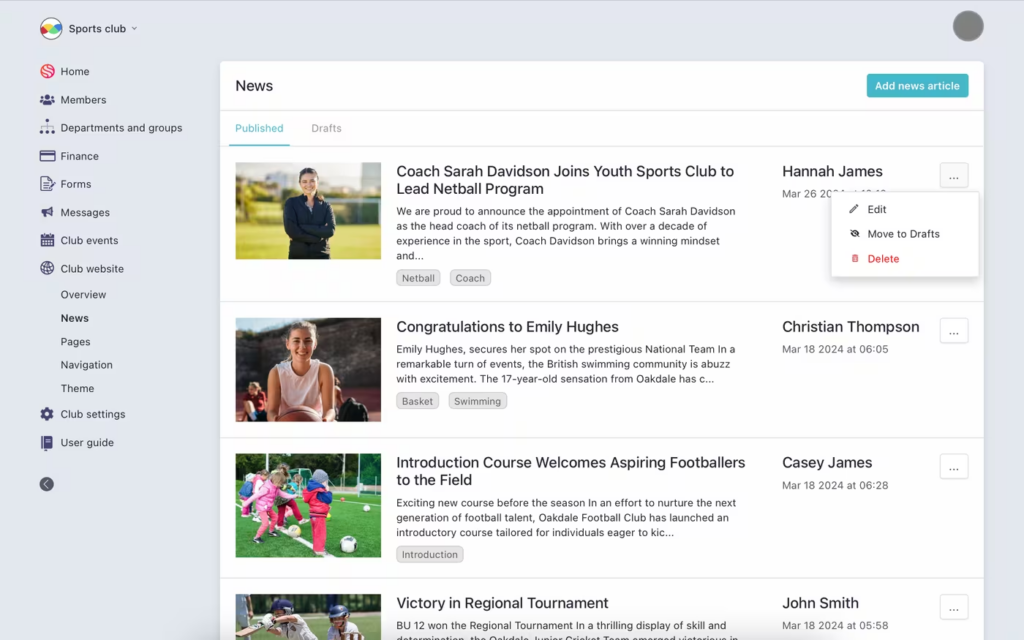This screenshot has width=1024, height=640.
Task: Open Overview under Club website
Action: (x=84, y=295)
